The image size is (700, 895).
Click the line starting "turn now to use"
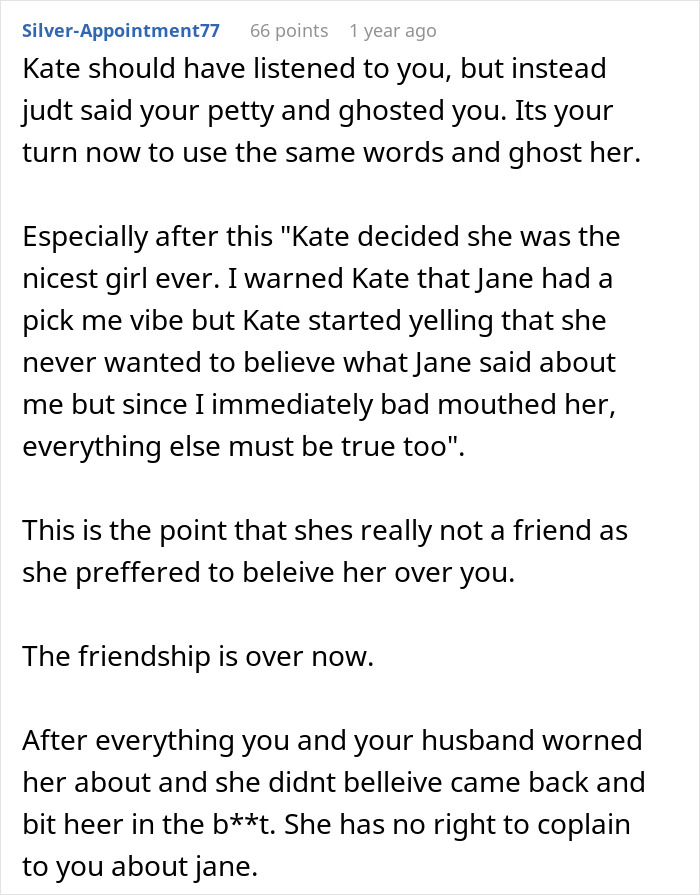[330, 156]
